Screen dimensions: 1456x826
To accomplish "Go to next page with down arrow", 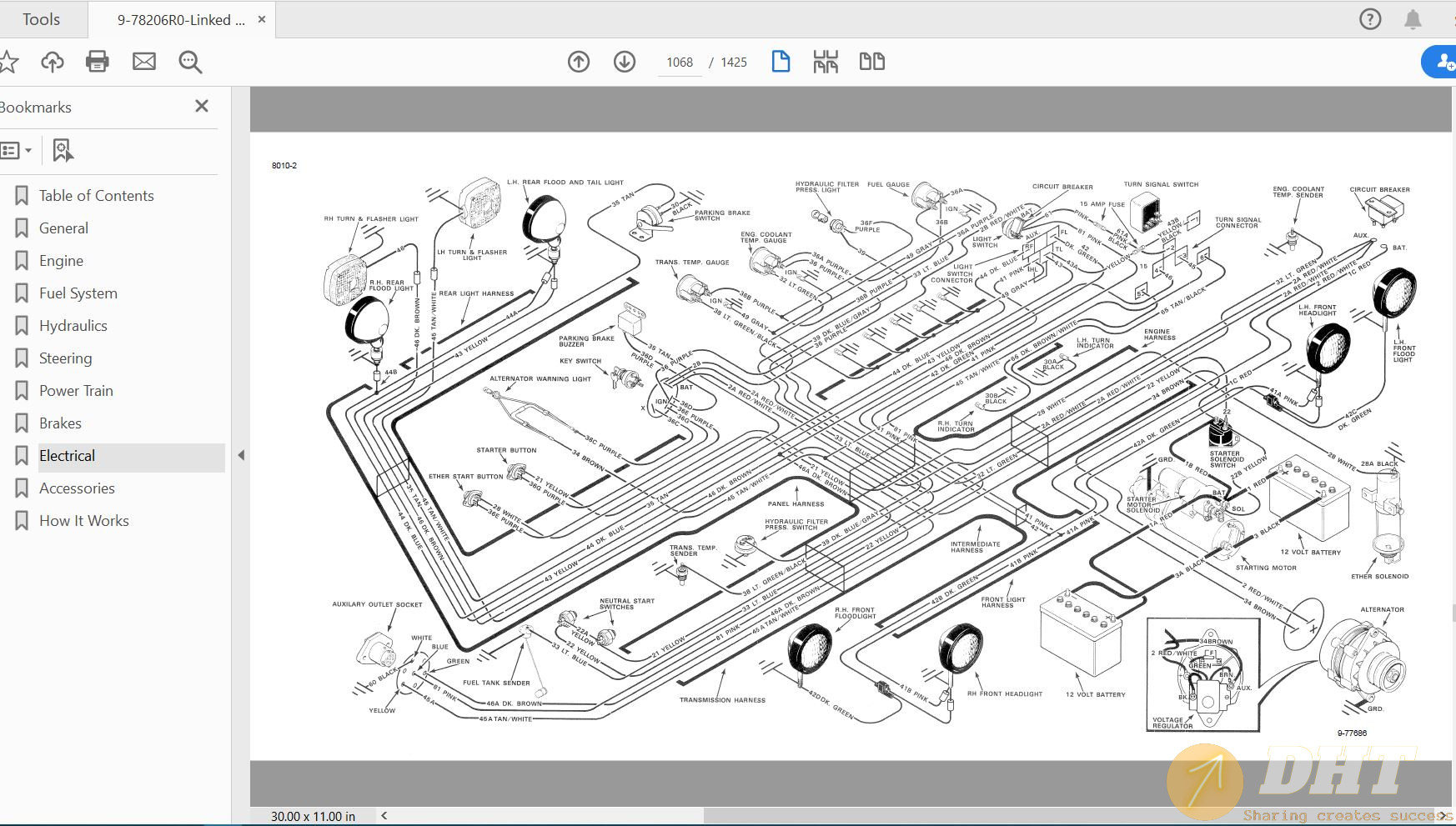I will [x=625, y=62].
